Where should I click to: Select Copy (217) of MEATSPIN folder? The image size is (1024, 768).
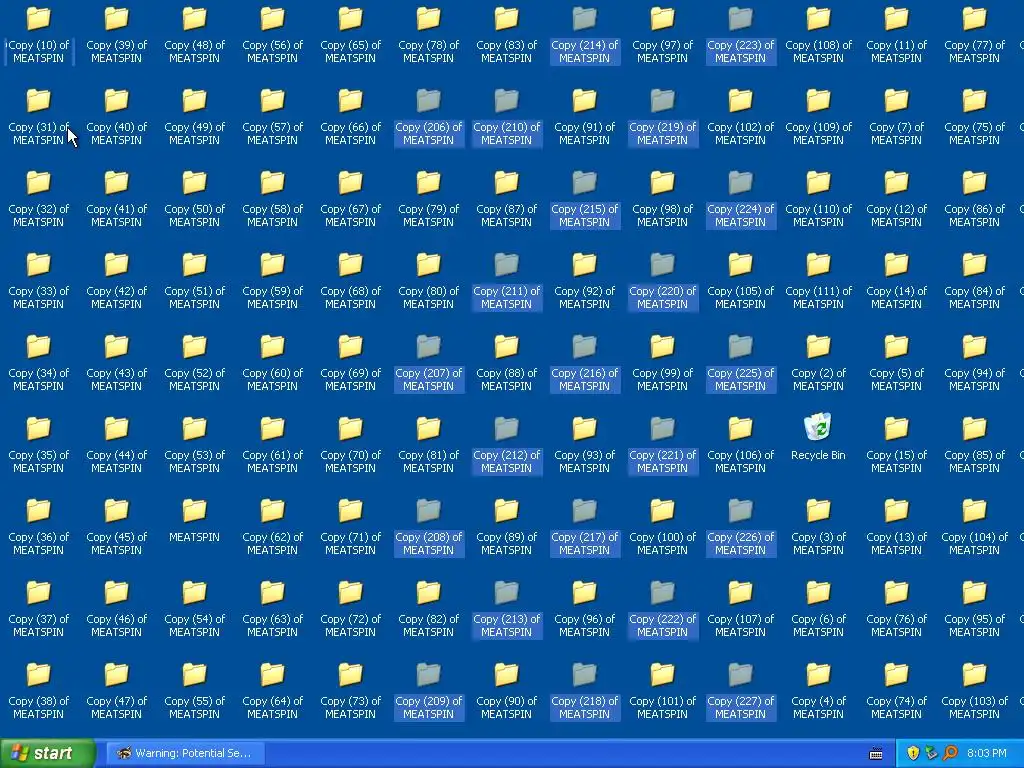(584, 526)
